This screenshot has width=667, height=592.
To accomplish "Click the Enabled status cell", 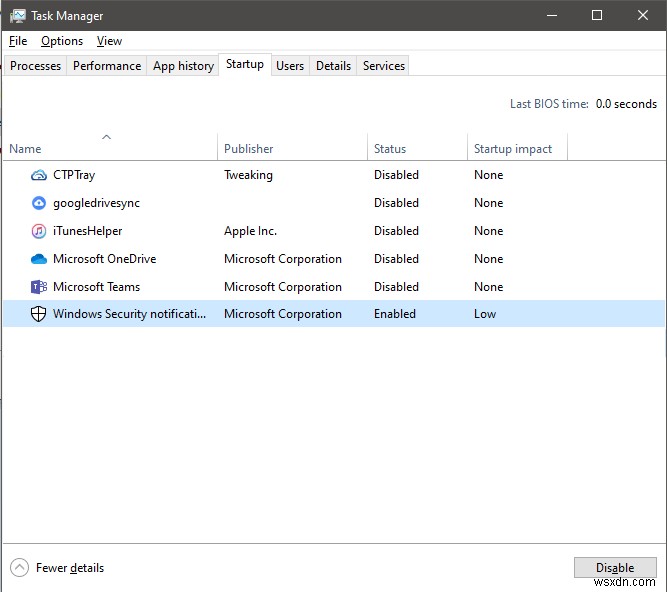I will coord(395,314).
